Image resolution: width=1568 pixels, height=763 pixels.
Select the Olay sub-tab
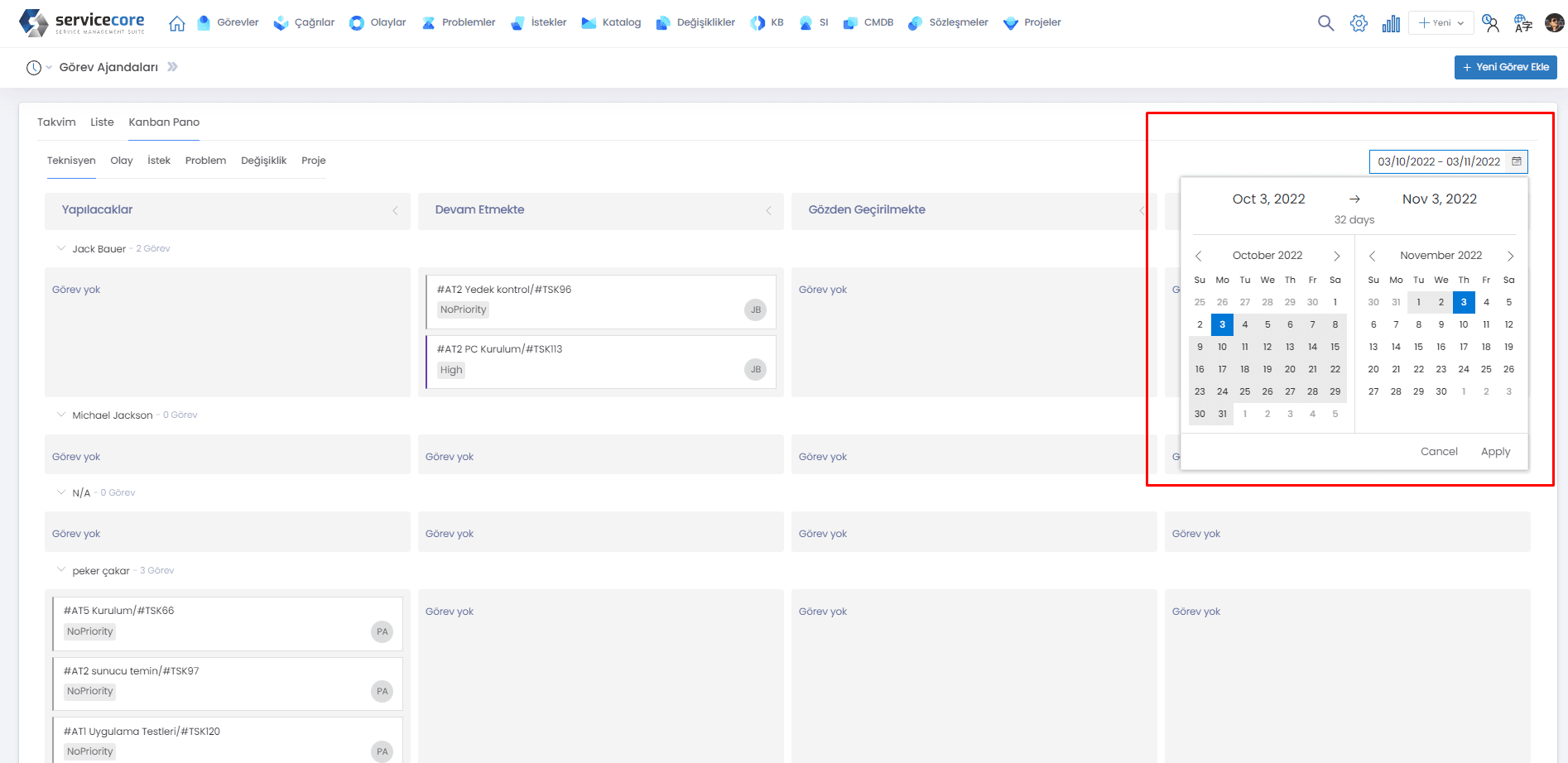pyautogui.click(x=122, y=161)
